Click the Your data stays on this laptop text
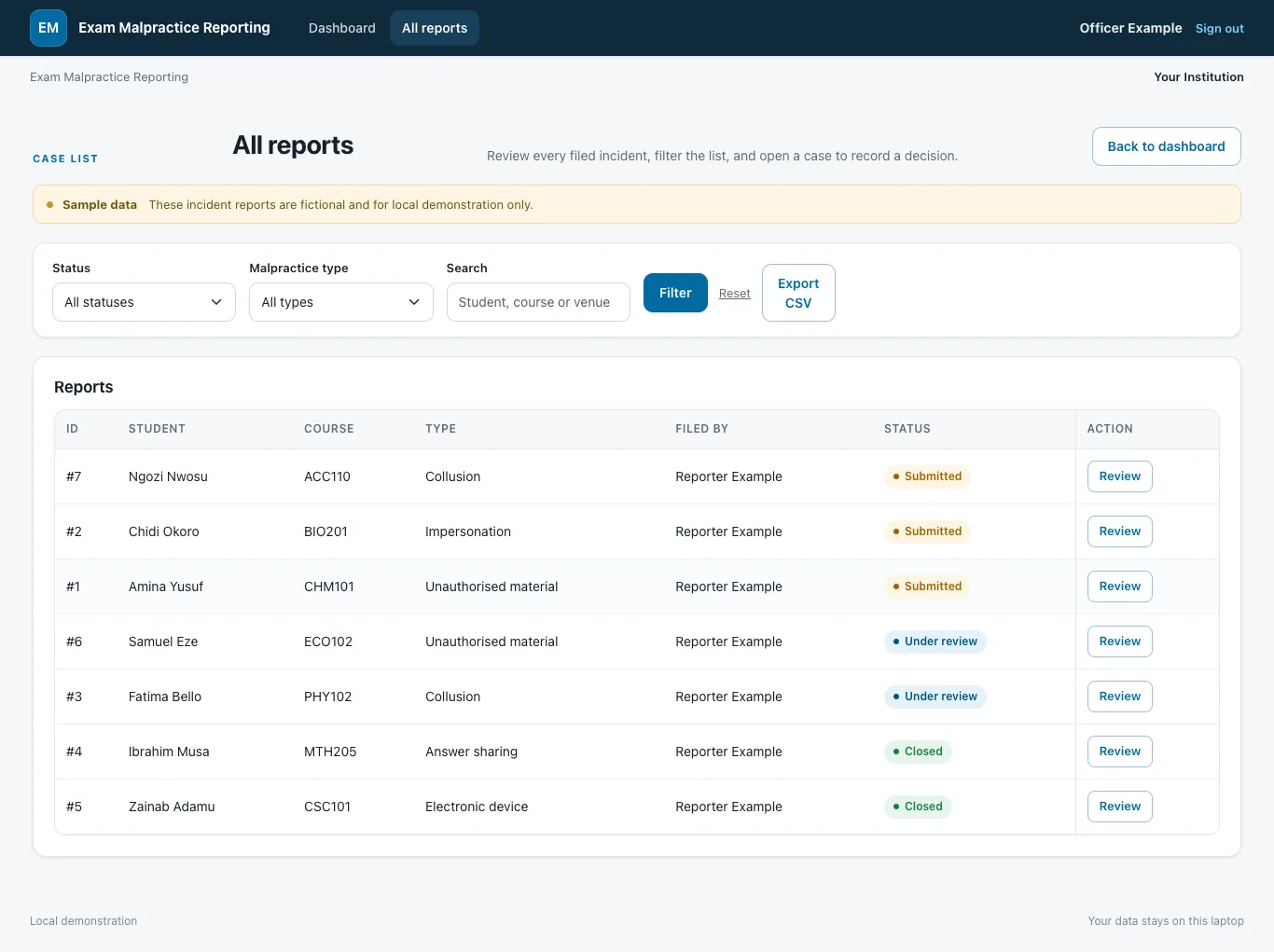This screenshot has width=1274, height=952. point(1166,921)
